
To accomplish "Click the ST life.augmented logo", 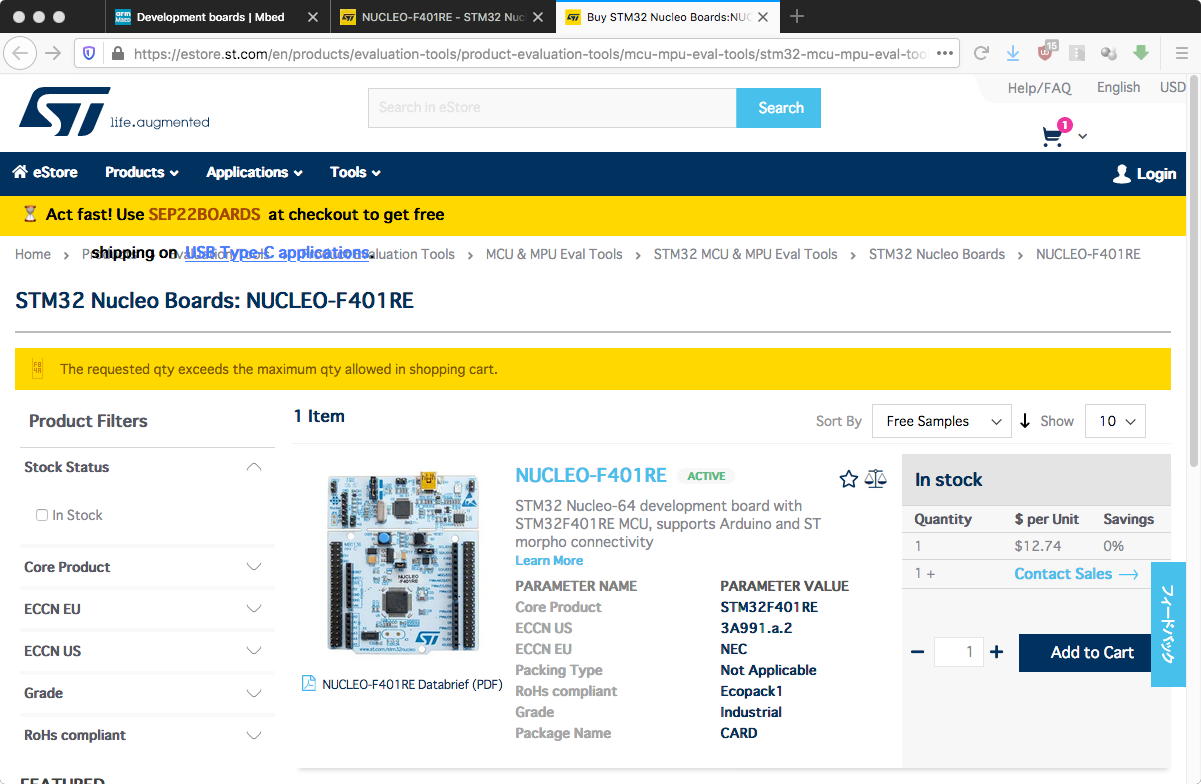I will click(x=114, y=111).
